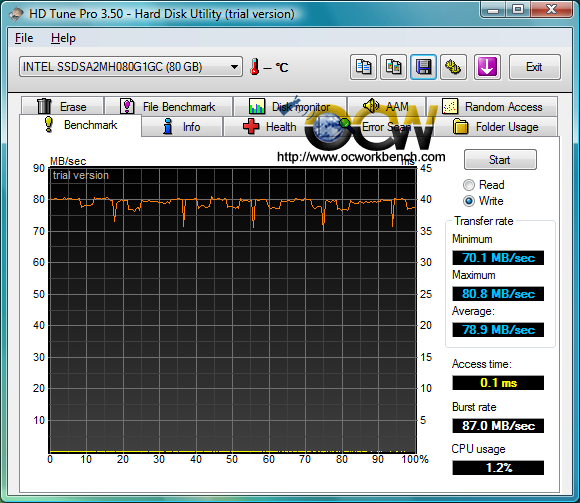580x503 pixels.
Task: Switch to the Disk monitor tab
Action: pyautogui.click(x=290, y=106)
